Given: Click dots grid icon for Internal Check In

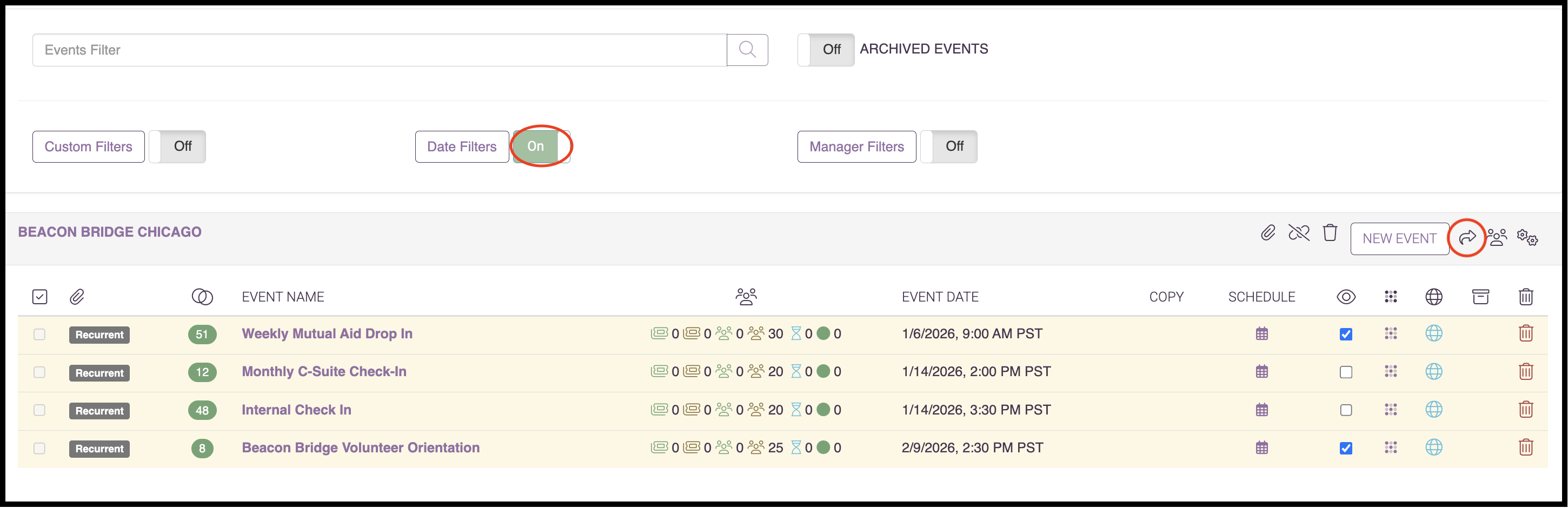Looking at the screenshot, I should tap(1390, 410).
